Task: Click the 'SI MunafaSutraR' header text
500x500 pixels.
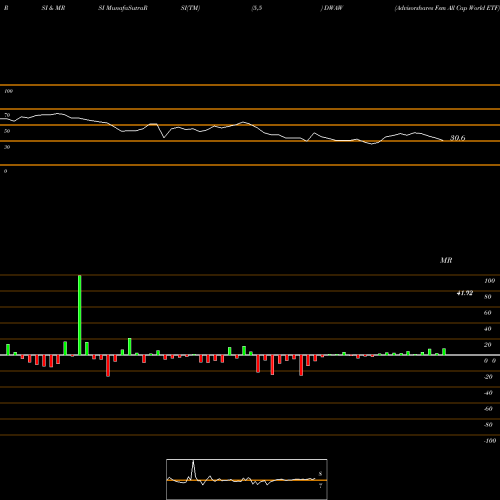Action: (x=123, y=8)
